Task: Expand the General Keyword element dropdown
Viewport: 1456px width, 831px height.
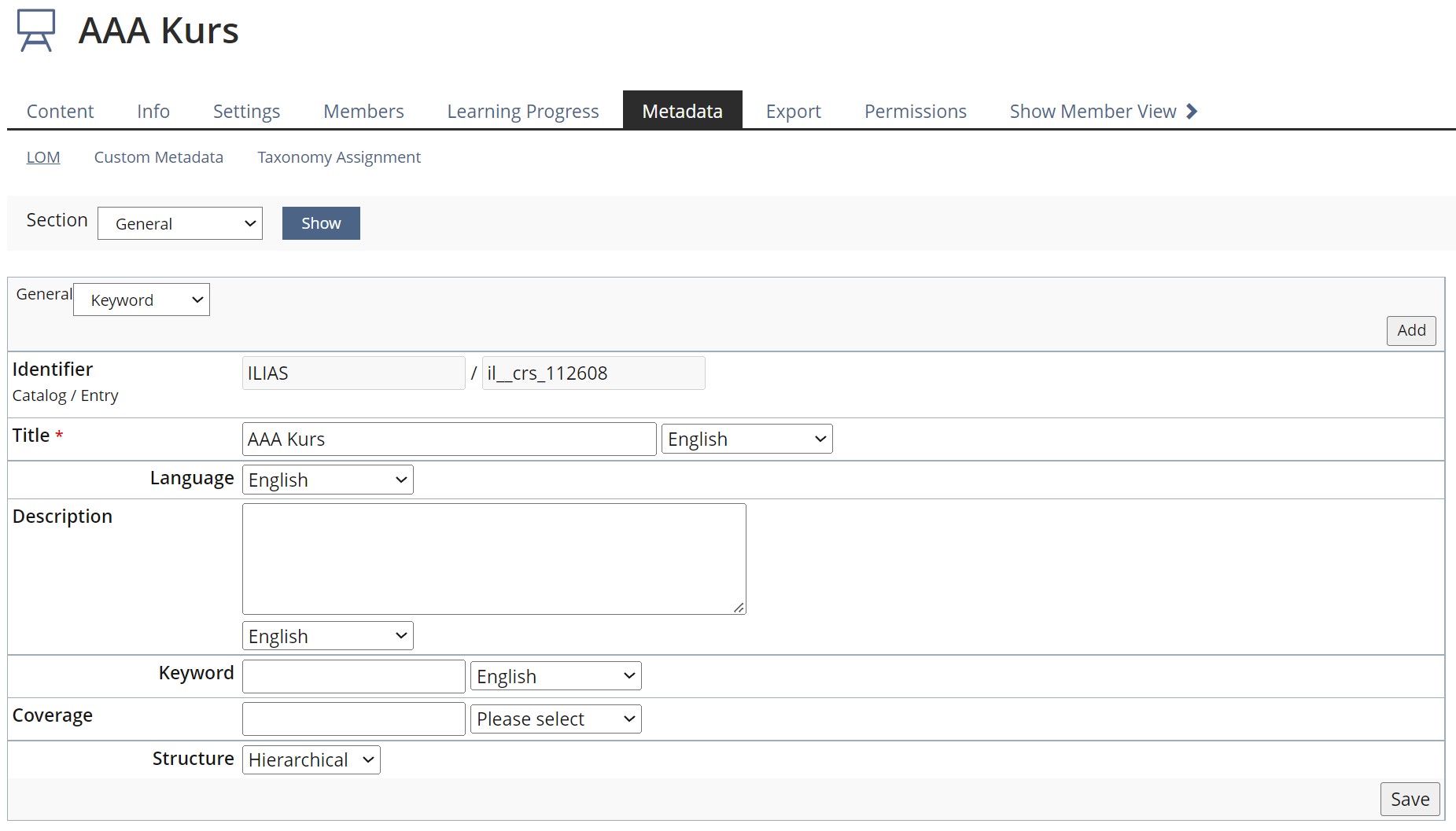Action: point(142,300)
